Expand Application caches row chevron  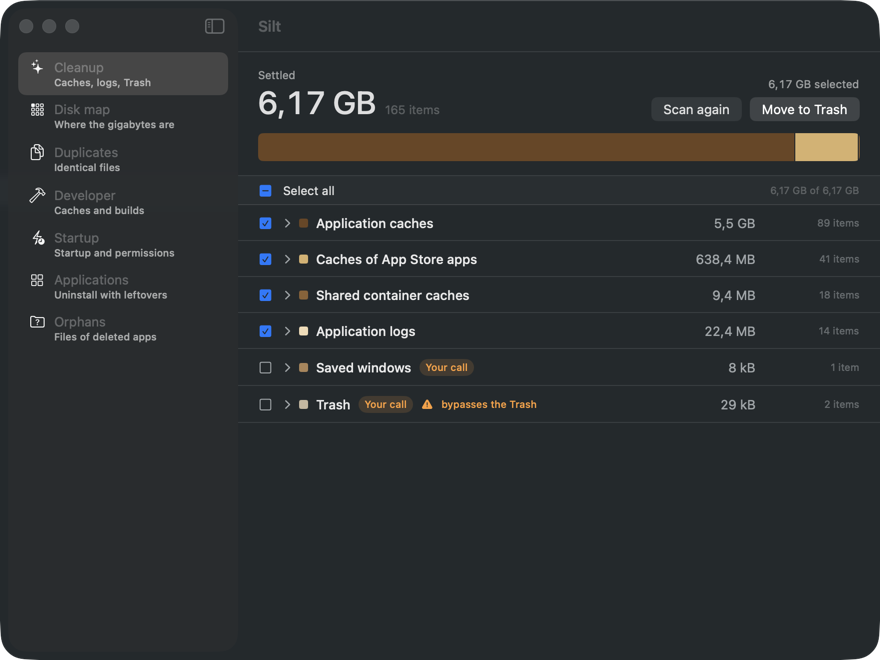pyautogui.click(x=287, y=223)
